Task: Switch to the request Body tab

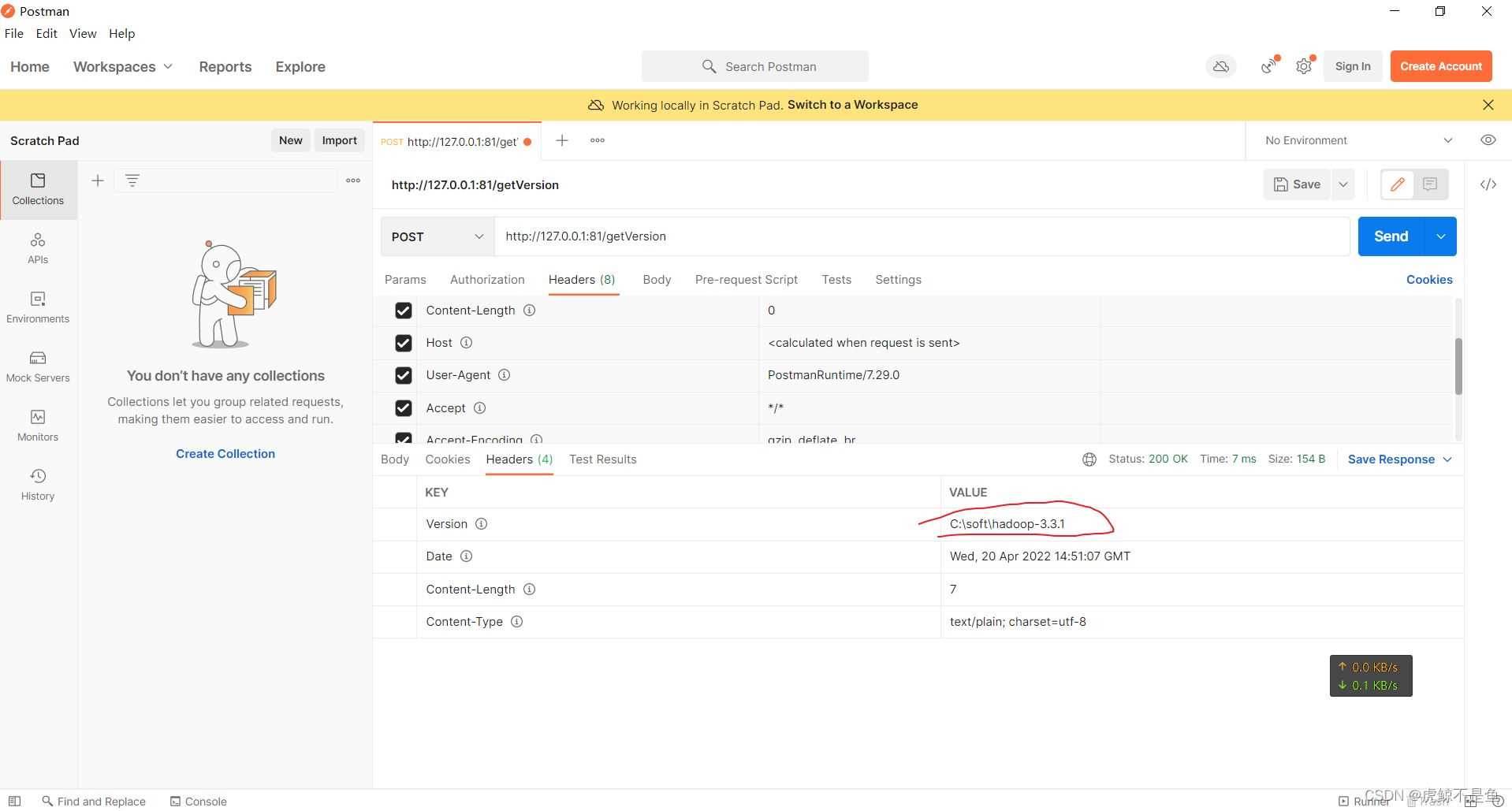Action: coord(657,280)
